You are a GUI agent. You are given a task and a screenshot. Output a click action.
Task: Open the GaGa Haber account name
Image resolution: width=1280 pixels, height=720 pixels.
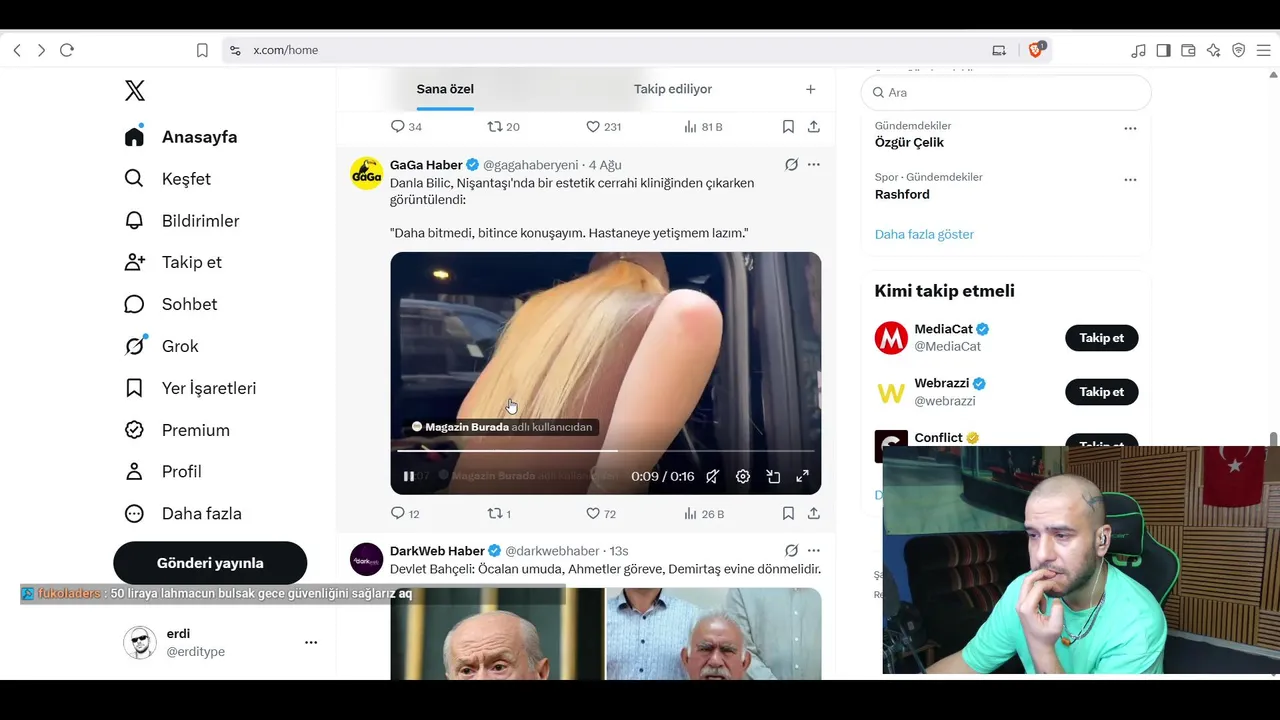[x=427, y=165]
